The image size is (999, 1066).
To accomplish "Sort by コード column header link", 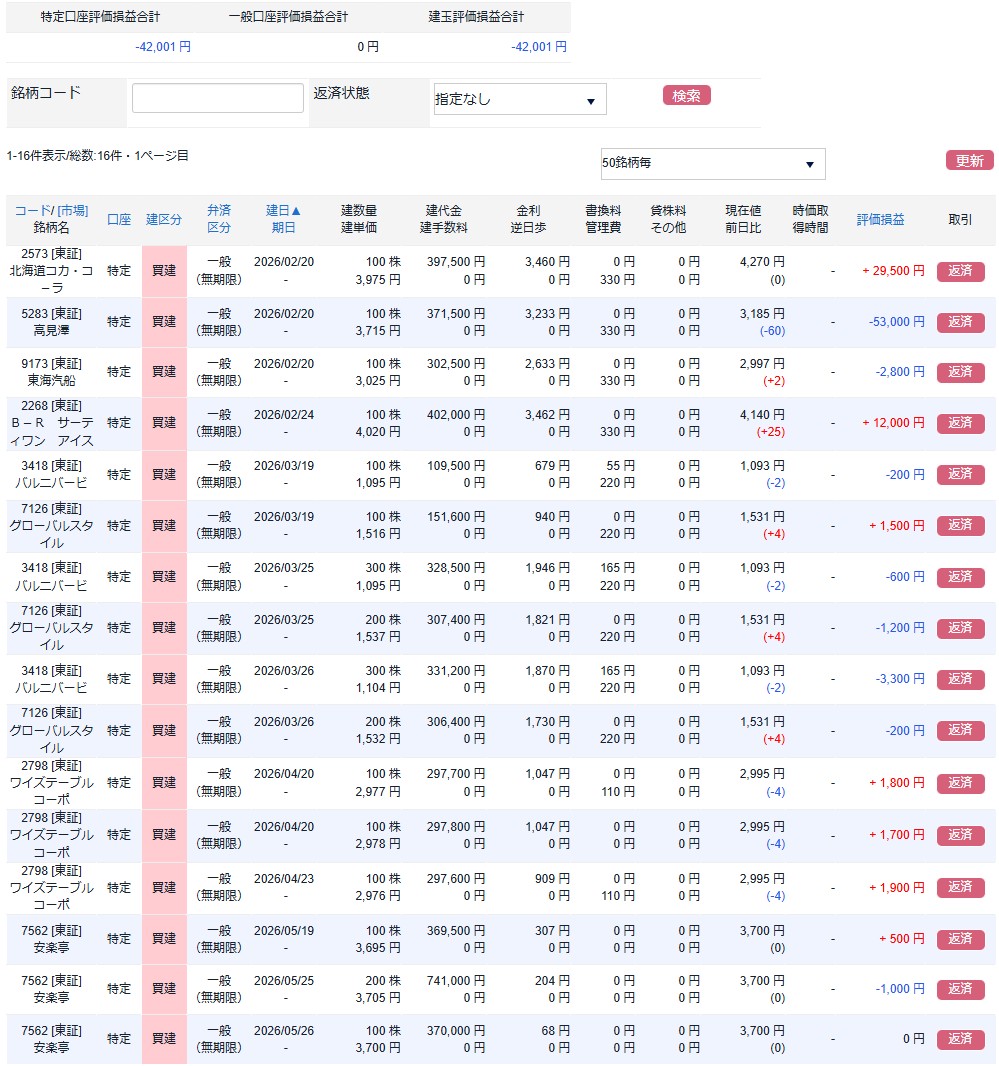I will (x=33, y=211).
